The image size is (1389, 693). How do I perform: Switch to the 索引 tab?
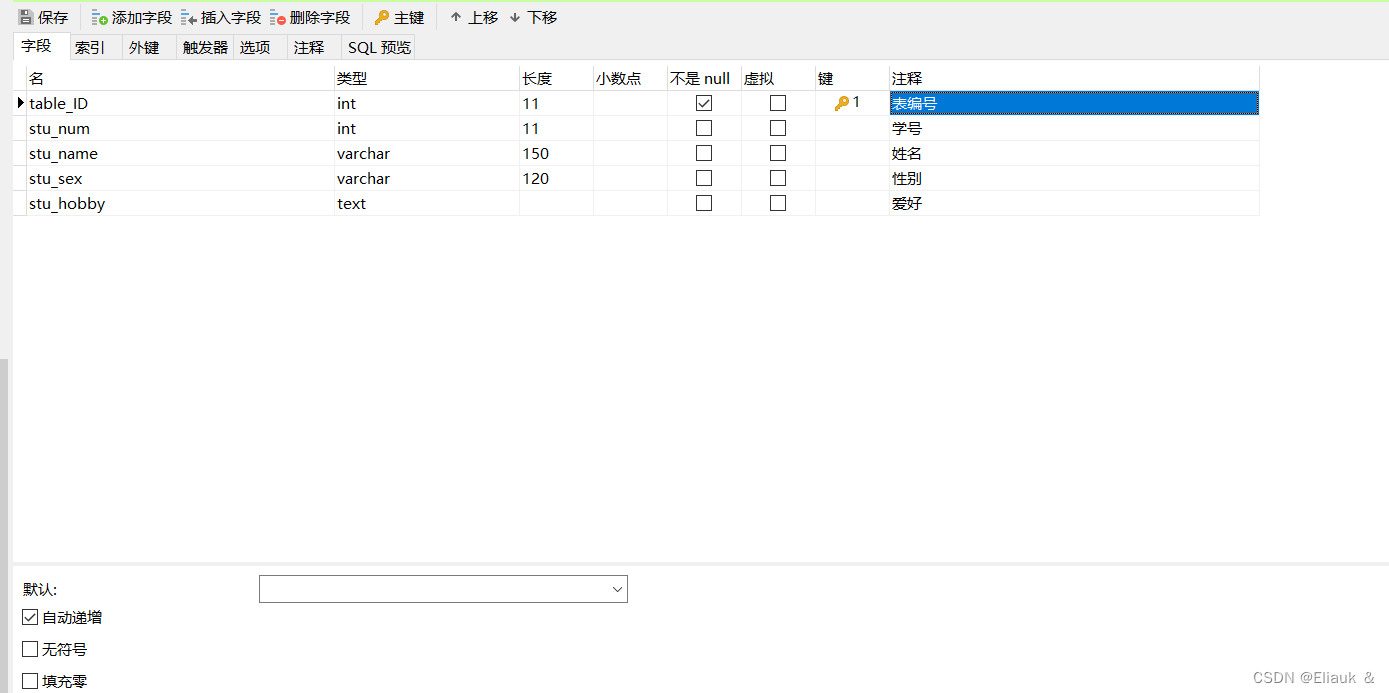[90, 46]
